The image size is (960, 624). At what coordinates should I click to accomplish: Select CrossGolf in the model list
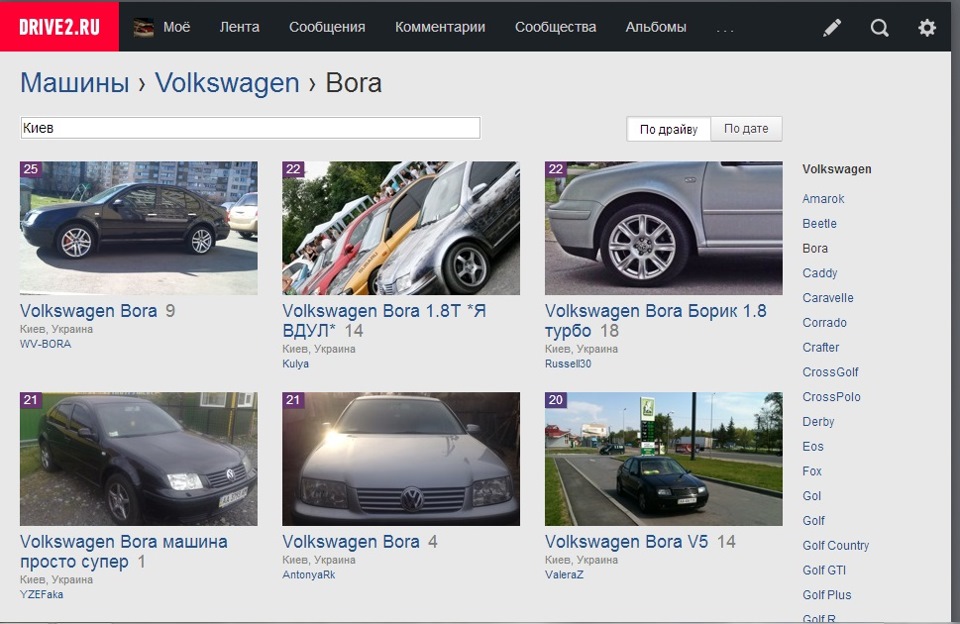point(830,372)
